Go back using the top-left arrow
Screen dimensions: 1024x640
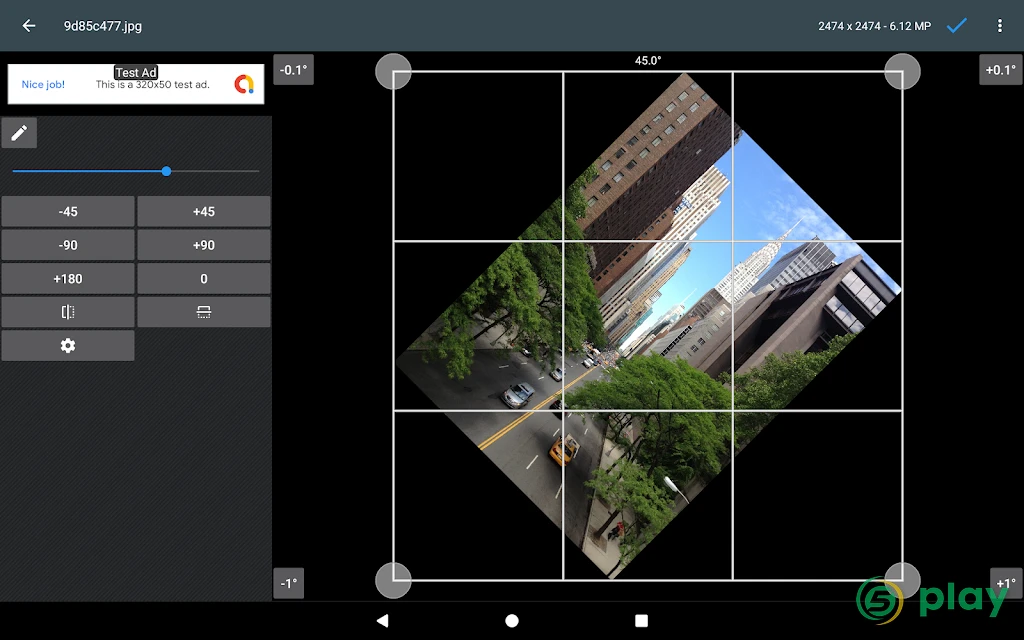click(x=29, y=25)
